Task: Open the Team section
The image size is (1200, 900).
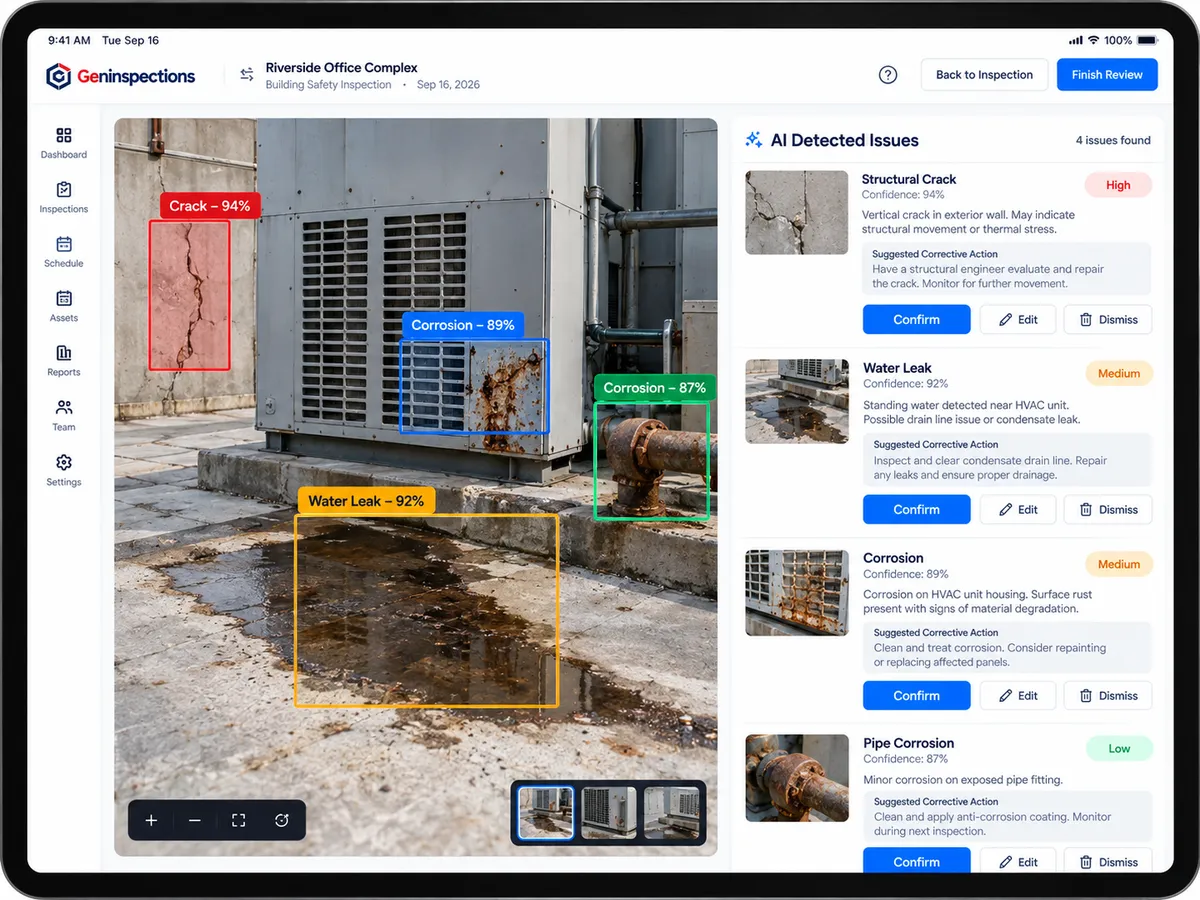Action: tap(64, 415)
